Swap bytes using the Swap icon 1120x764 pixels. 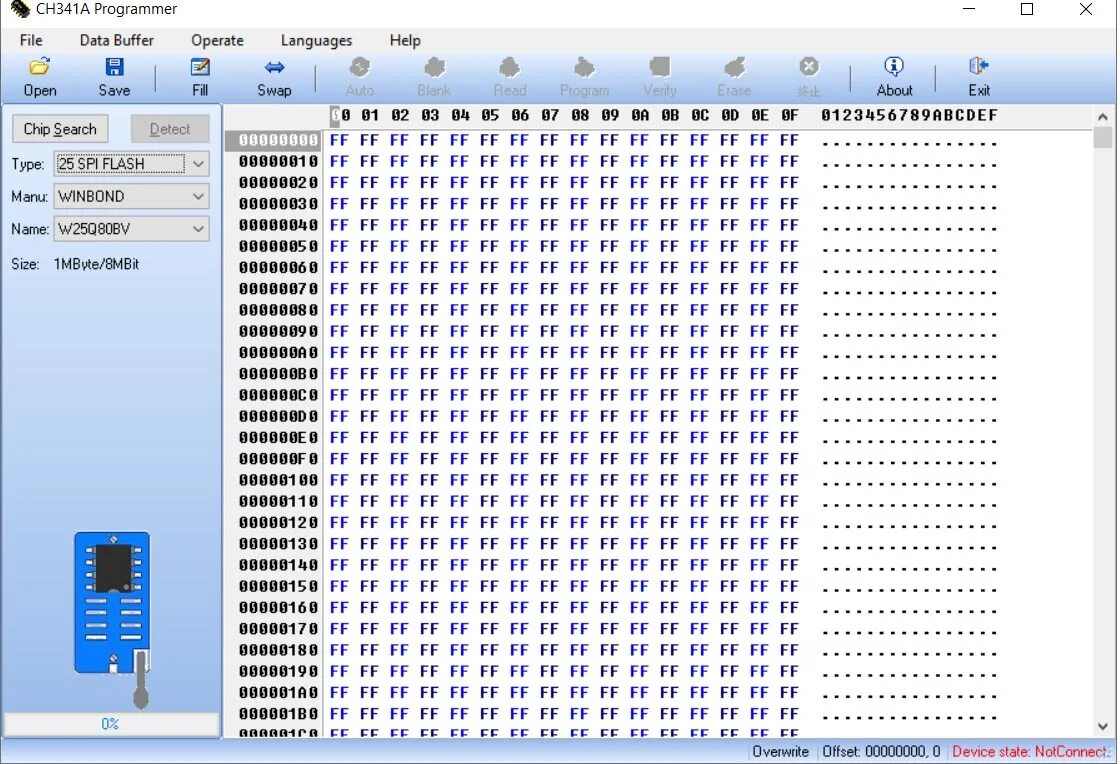(x=274, y=77)
